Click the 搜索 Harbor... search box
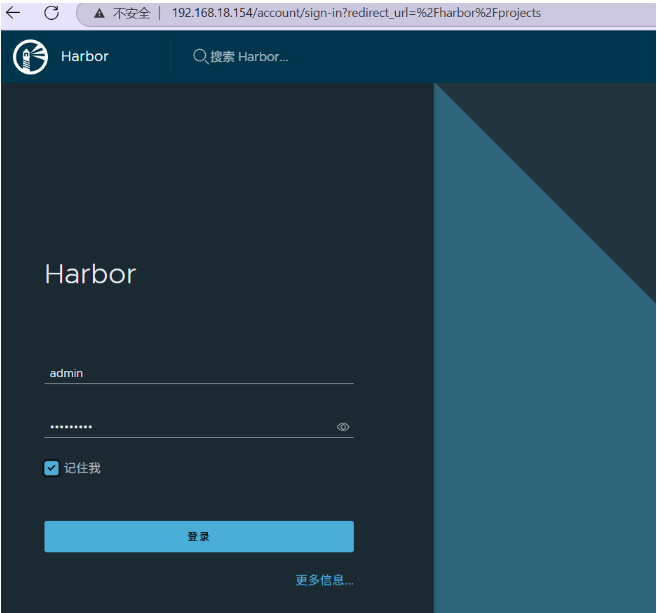Image resolution: width=657 pixels, height=613 pixels. [x=249, y=57]
